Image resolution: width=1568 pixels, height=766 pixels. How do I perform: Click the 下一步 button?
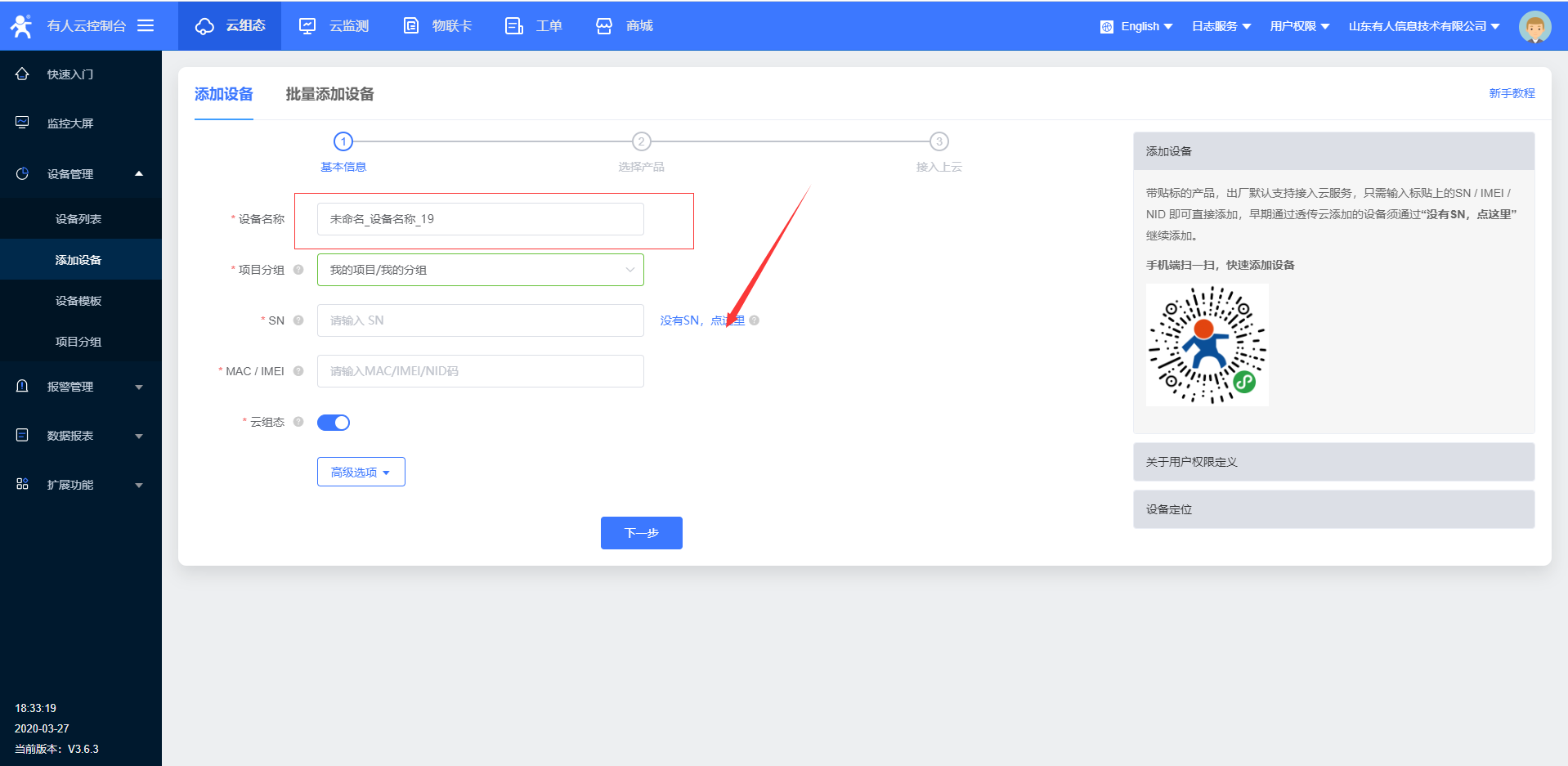coord(641,533)
